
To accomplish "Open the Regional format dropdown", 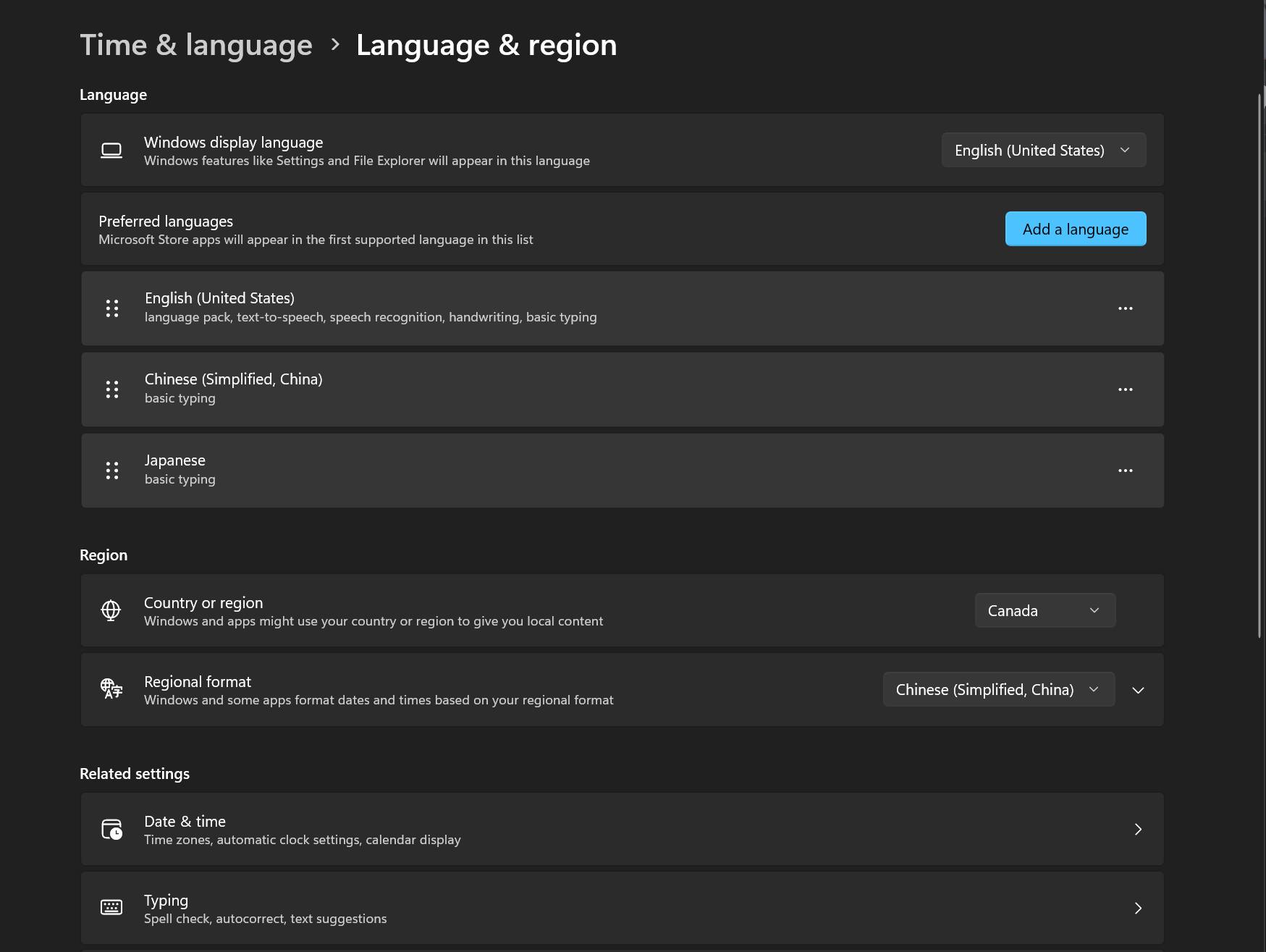I will (999, 689).
